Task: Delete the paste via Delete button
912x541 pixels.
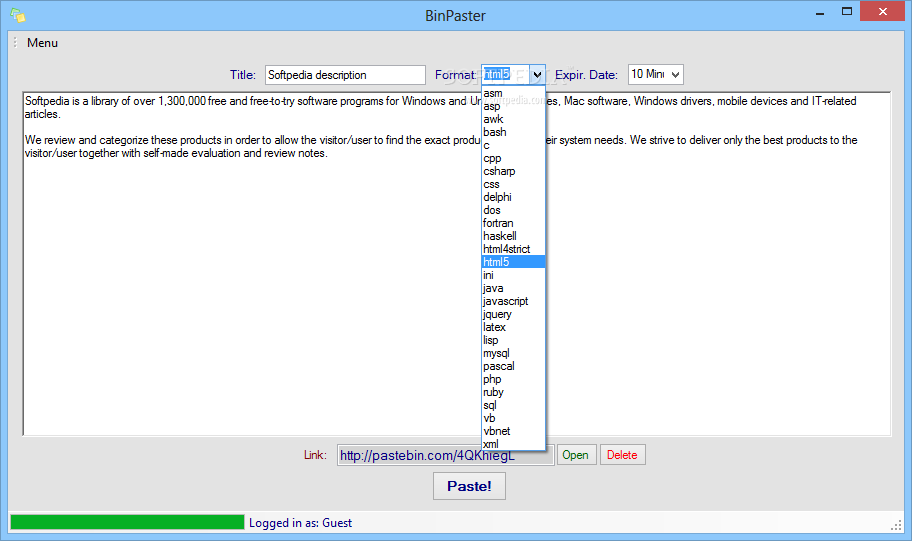Action: tap(622, 455)
